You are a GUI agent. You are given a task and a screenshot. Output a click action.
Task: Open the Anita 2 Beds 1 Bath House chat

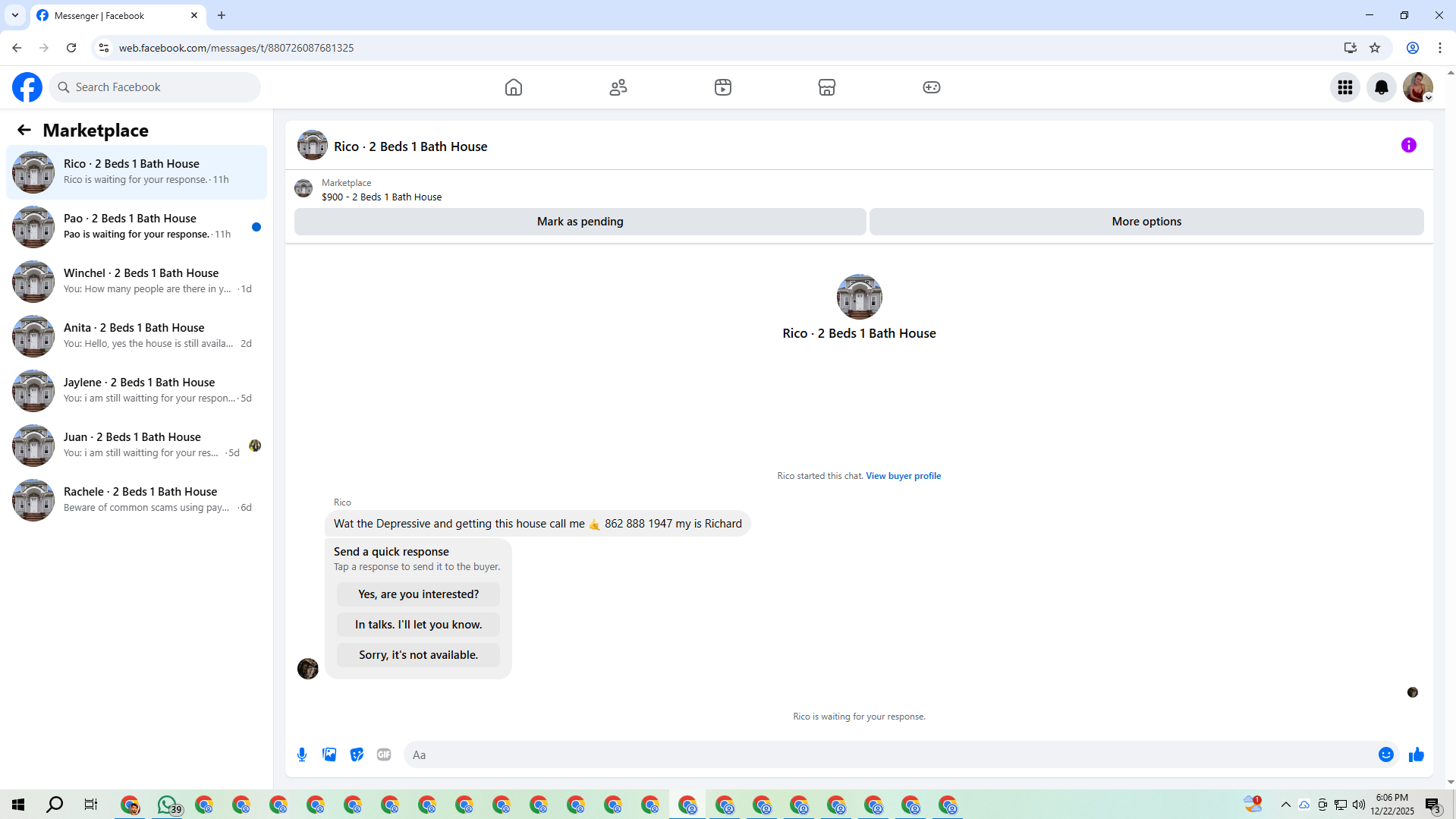pyautogui.click(x=137, y=336)
